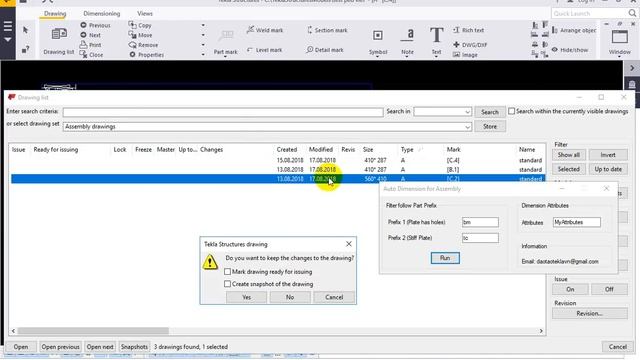Open the hamburger file menu
Screen dimensions: 640x360
[x=8, y=27]
